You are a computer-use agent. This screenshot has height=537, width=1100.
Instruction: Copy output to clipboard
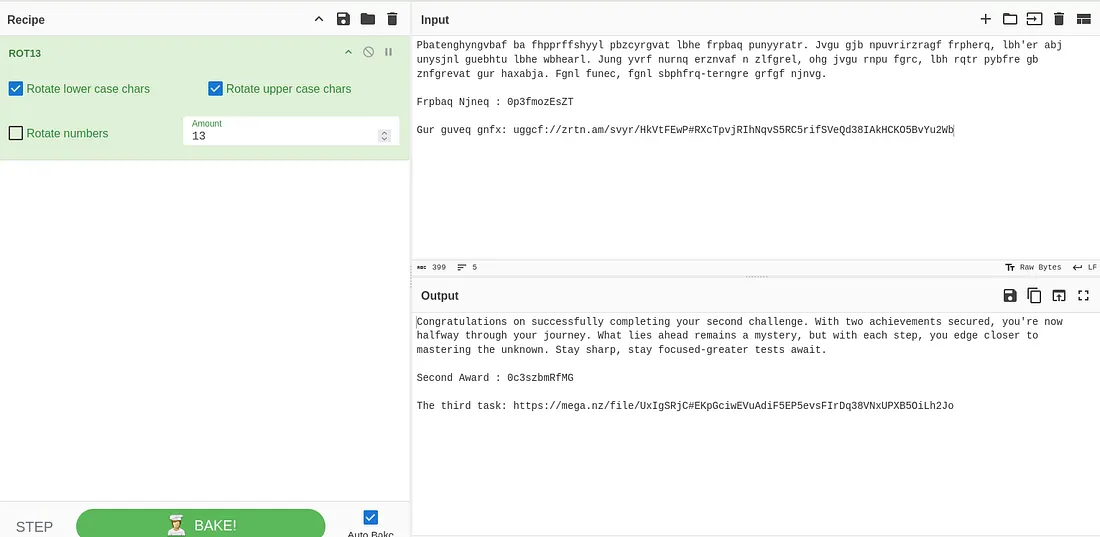click(1034, 296)
